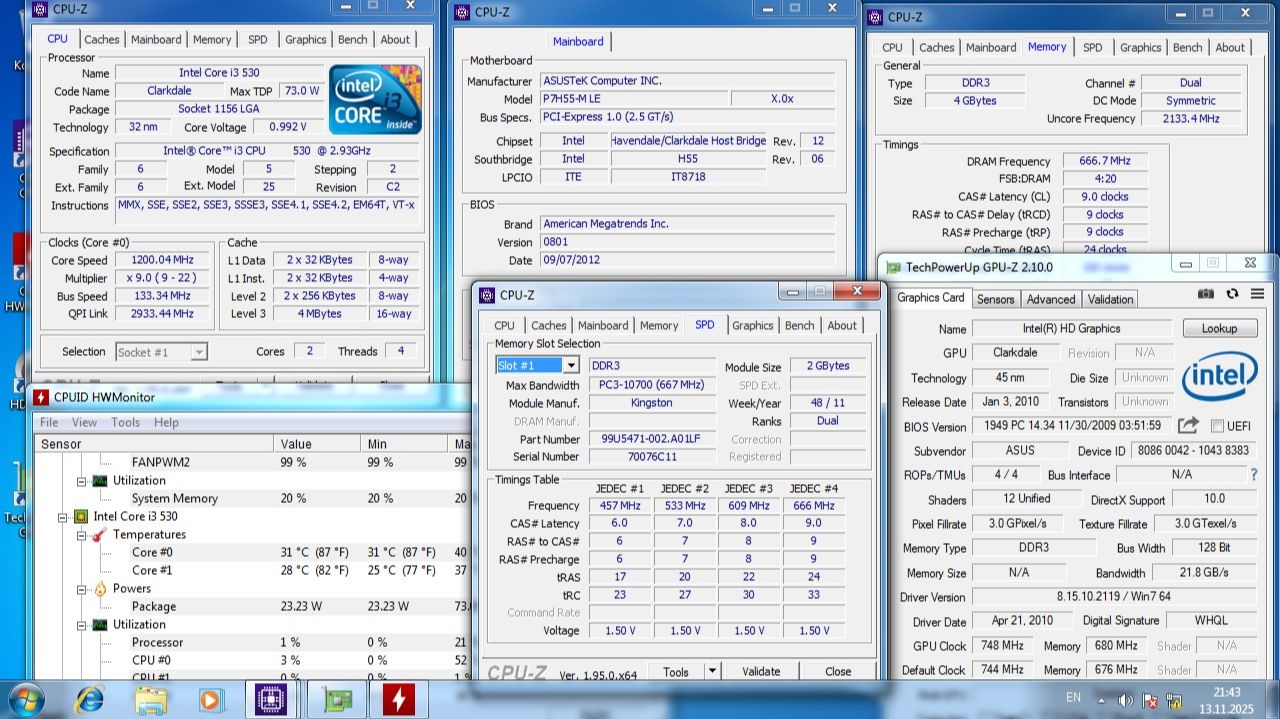Click the HWMonitor red title bar icon
This screenshot has width=1280, height=719.
[x=41, y=397]
